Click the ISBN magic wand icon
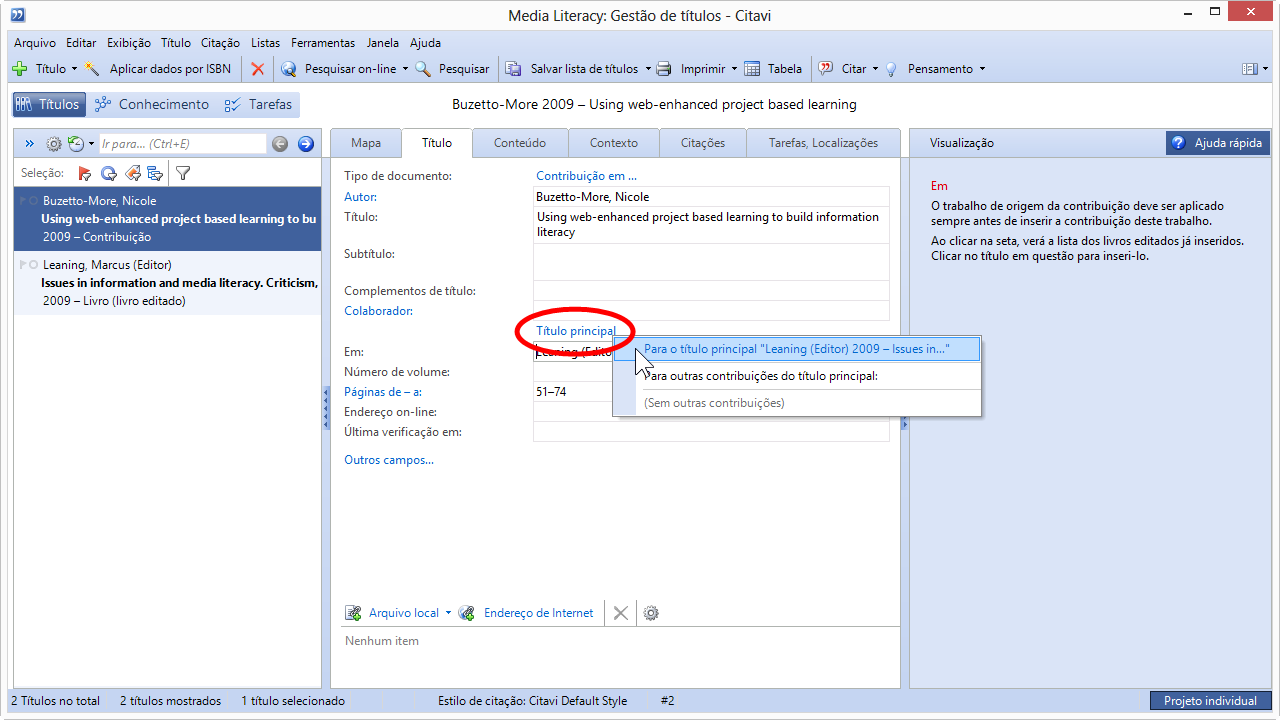1280x720 pixels. tap(93, 69)
